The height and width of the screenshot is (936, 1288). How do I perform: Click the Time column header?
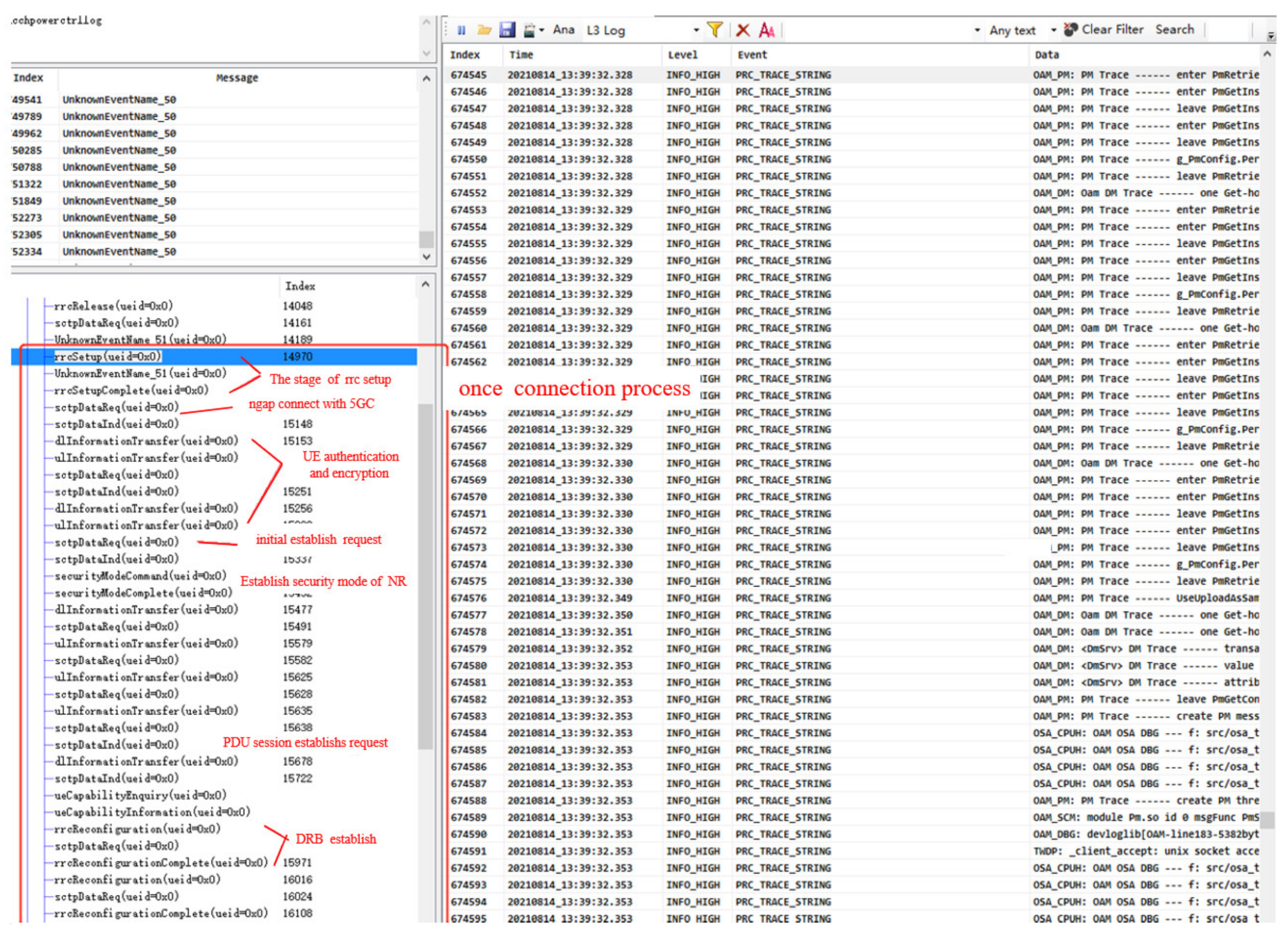(x=521, y=55)
